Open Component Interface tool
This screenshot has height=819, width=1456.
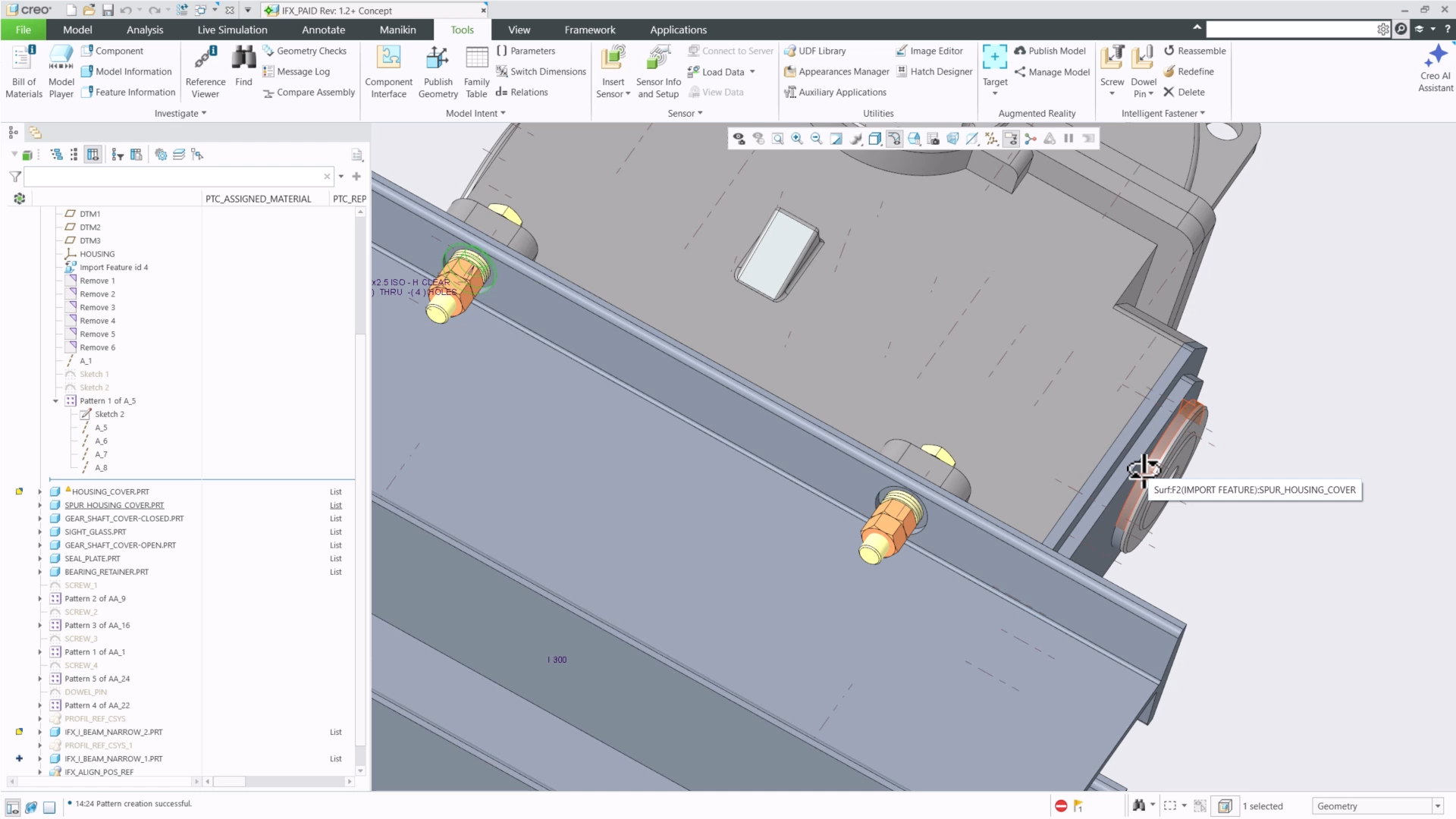tap(388, 72)
